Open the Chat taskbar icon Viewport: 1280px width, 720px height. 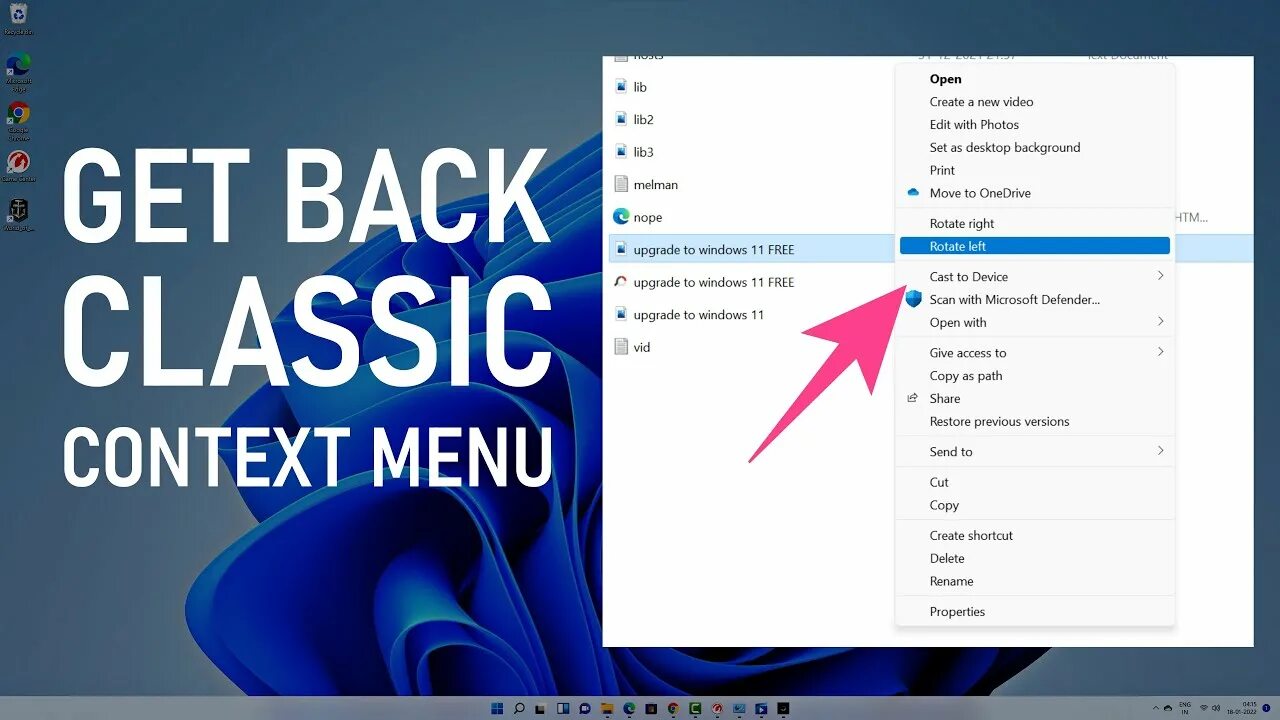(585, 708)
